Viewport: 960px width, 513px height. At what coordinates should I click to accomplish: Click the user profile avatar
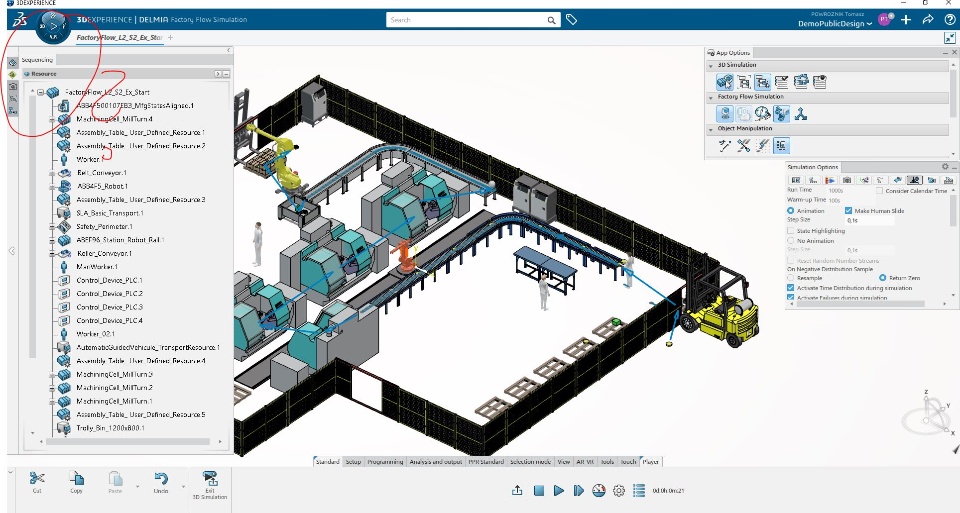pyautogui.click(x=885, y=20)
